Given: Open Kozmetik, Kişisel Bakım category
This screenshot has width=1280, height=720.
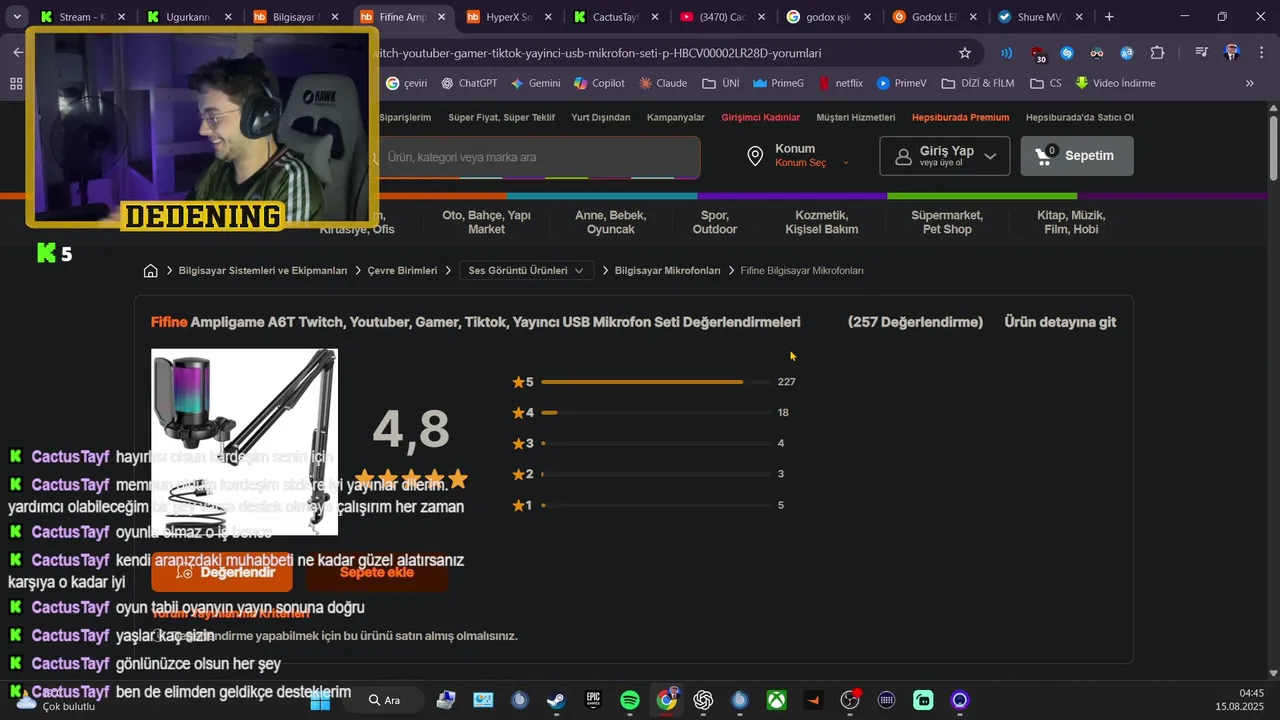Looking at the screenshot, I should point(821,222).
